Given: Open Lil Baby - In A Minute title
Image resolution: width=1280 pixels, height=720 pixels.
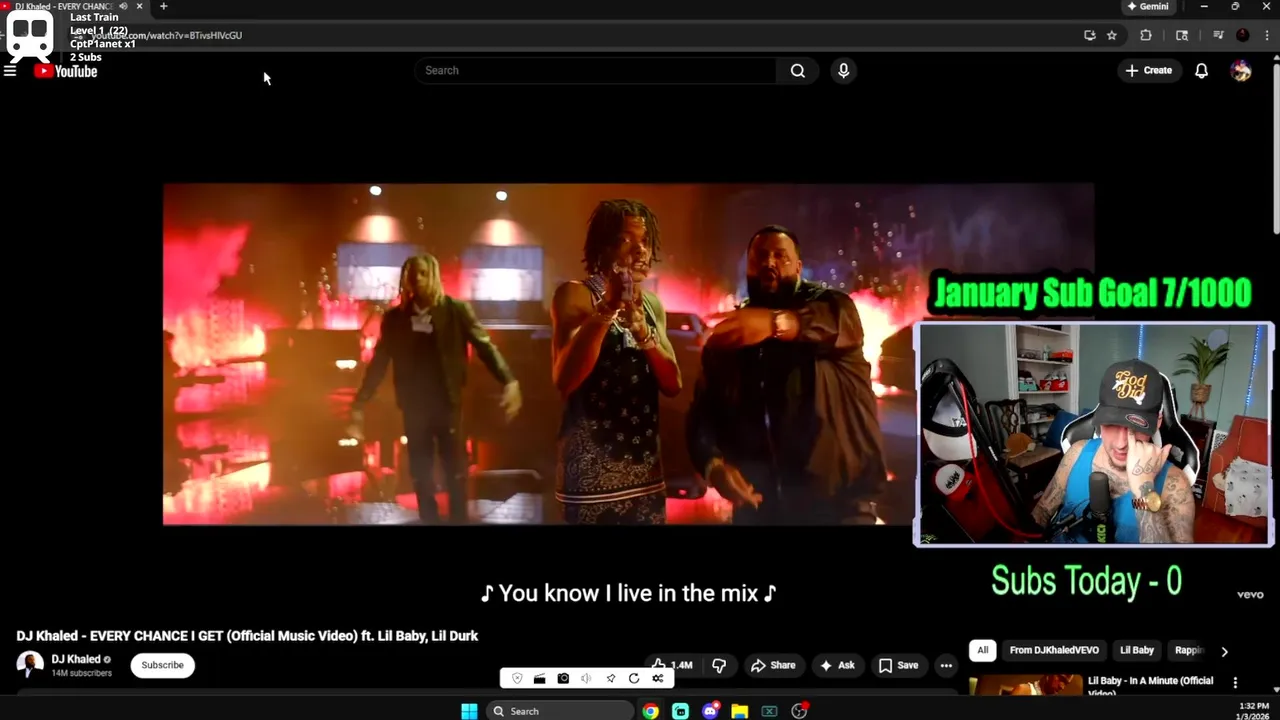Looking at the screenshot, I should coord(1150,686).
